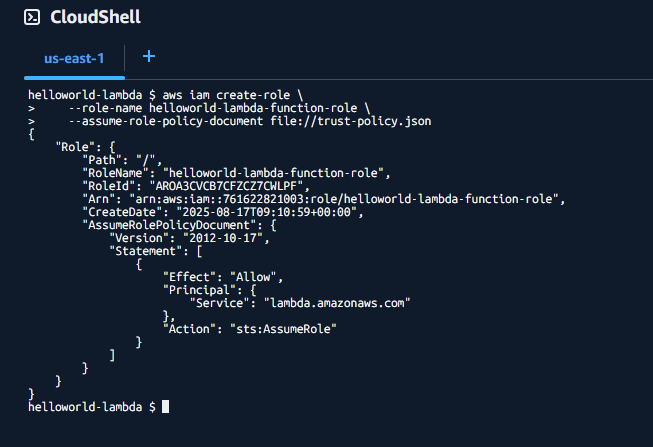The width and height of the screenshot is (653, 447).
Task: Click the "RoleName" key in the output
Action: point(115,173)
